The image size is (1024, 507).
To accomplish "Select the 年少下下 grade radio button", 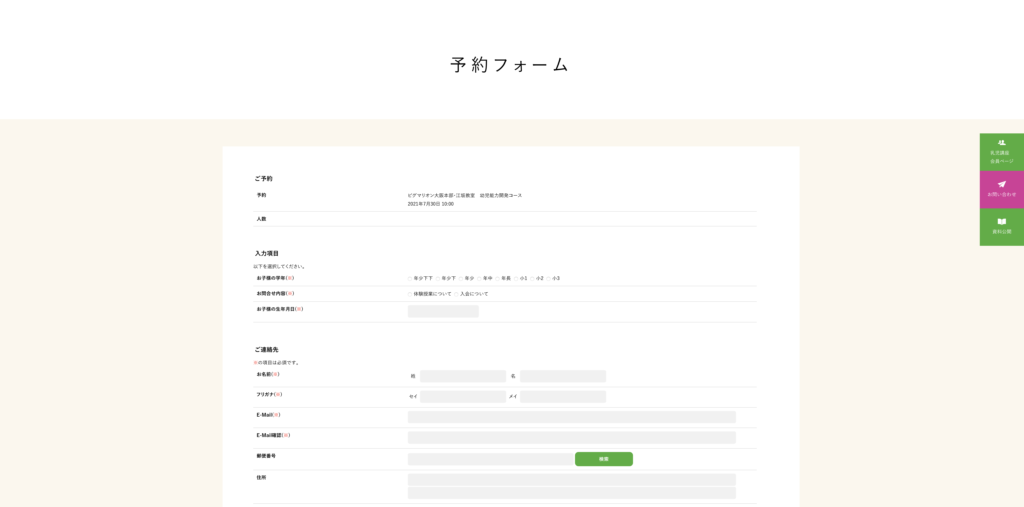I will pos(409,278).
